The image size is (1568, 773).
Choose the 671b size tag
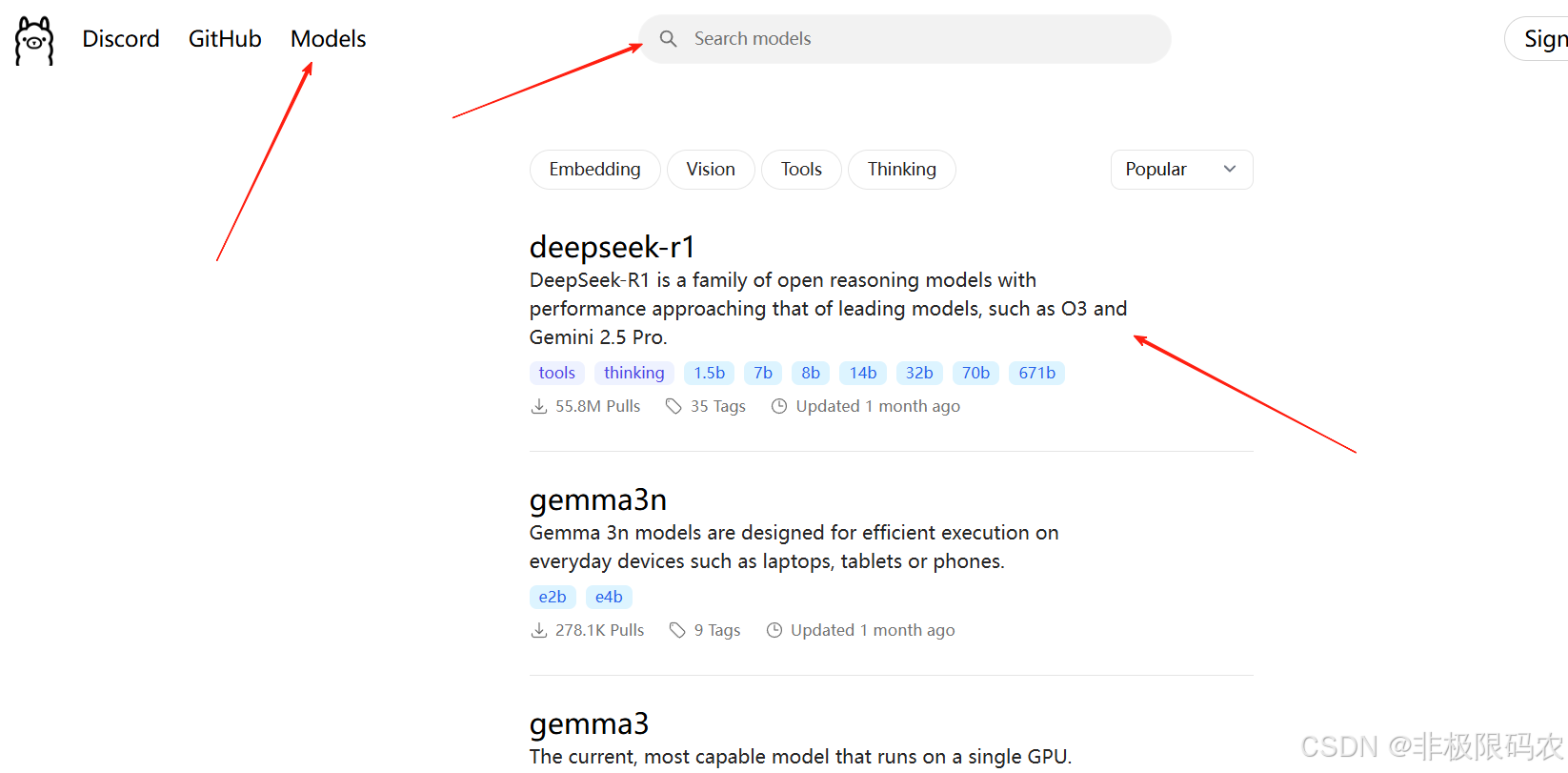[x=1036, y=373]
